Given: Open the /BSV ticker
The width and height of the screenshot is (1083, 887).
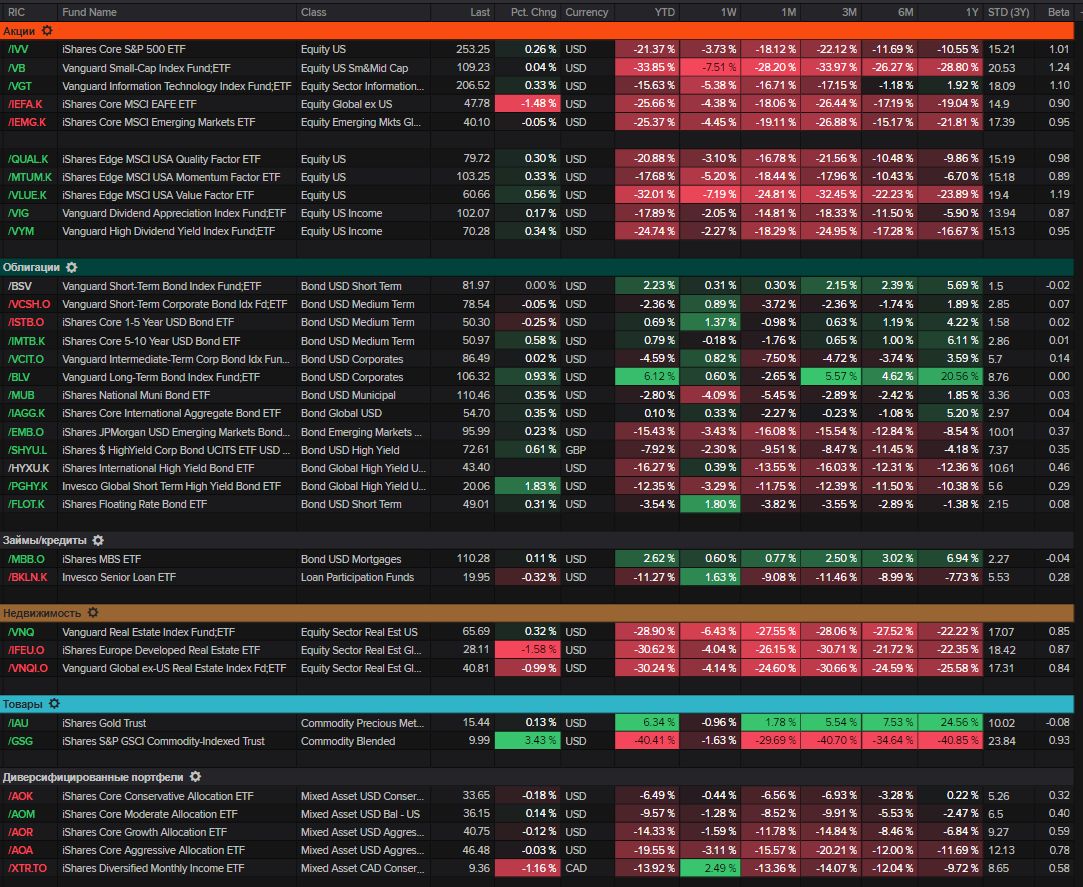Looking at the screenshot, I should 19,285.
